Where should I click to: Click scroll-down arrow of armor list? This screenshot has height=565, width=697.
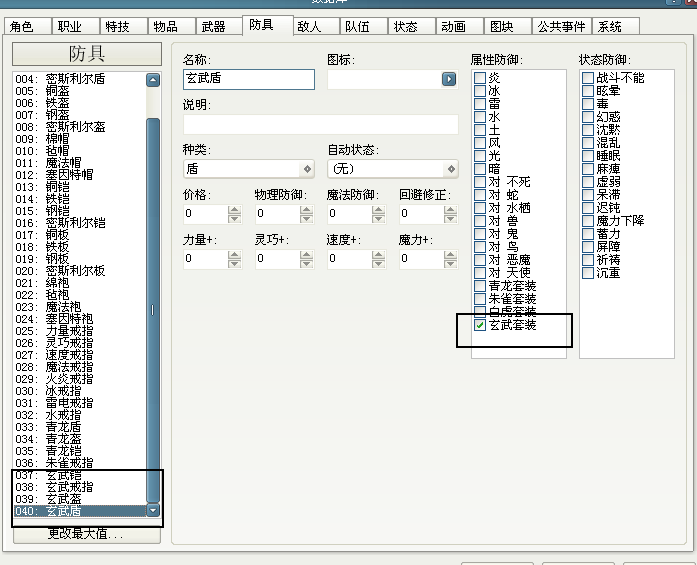153,510
